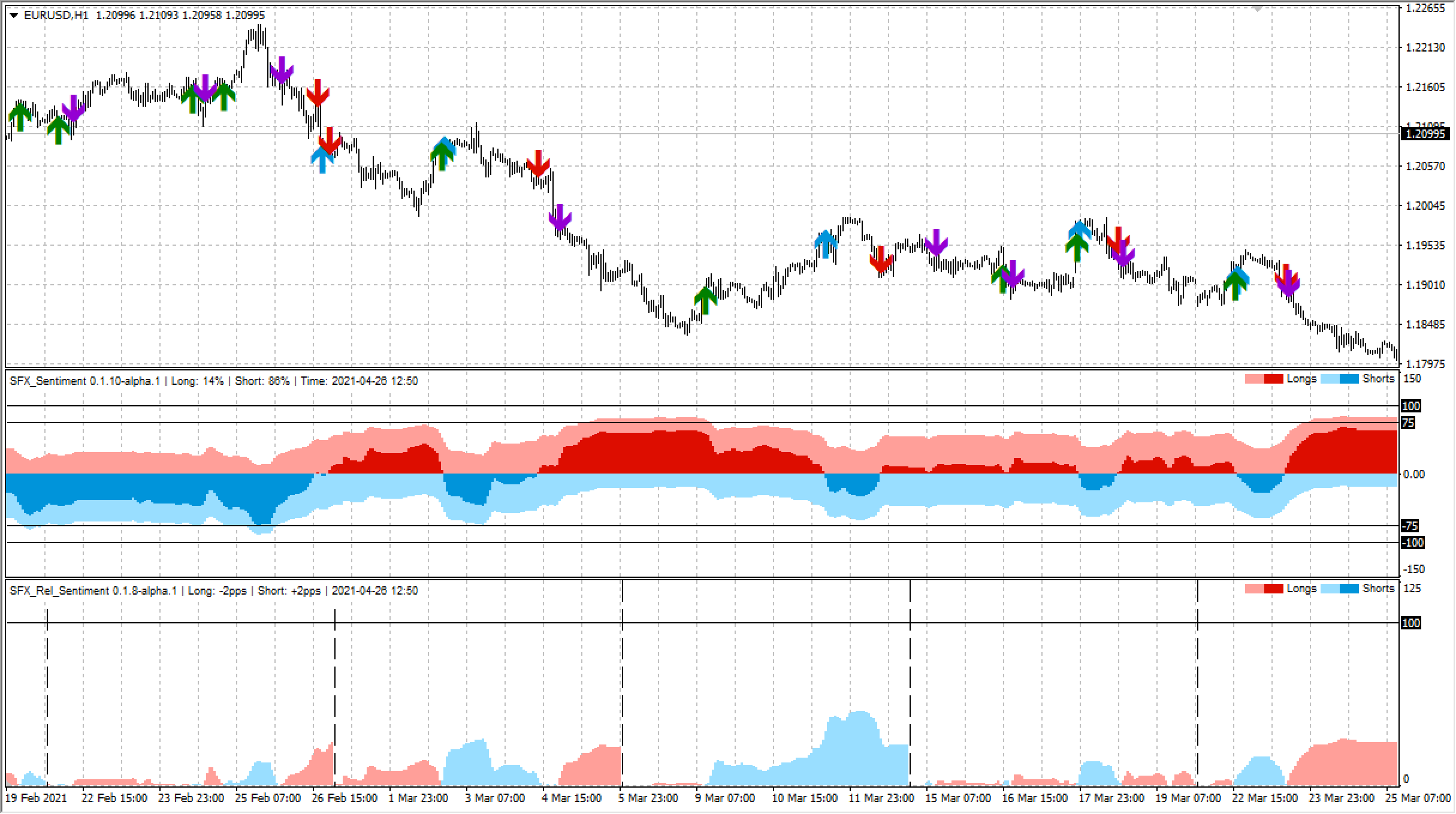Click red down arrow near 1.20570 level
Image resolution: width=1456 pixels, height=814 pixels.
point(538,163)
